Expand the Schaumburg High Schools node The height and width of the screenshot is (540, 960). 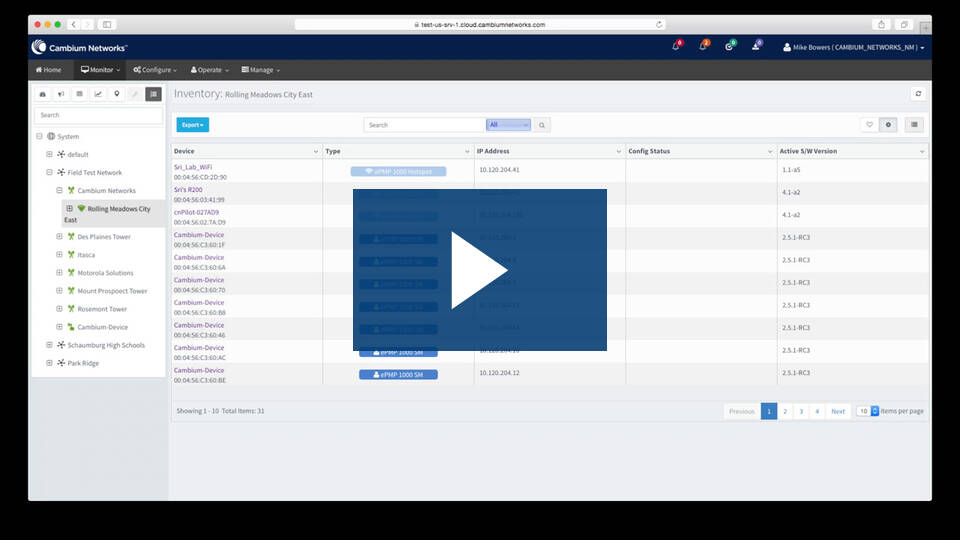[50, 345]
